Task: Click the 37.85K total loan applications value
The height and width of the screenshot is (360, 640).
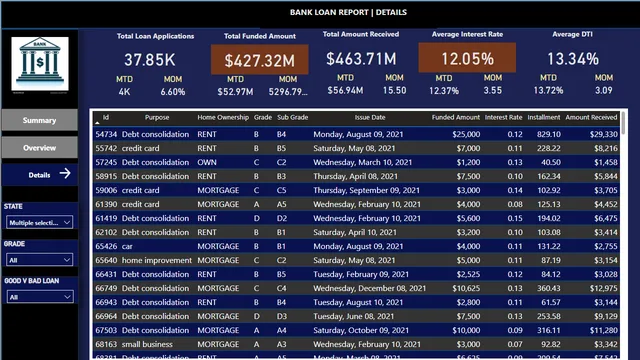Action: pos(150,60)
